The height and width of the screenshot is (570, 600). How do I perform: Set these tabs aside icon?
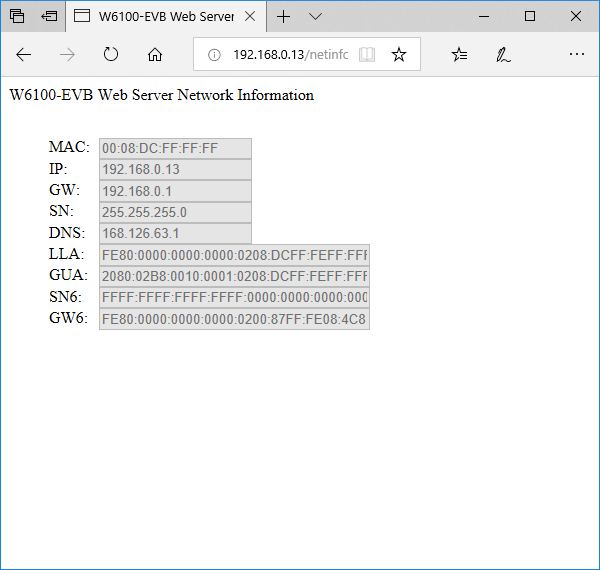[x=49, y=16]
